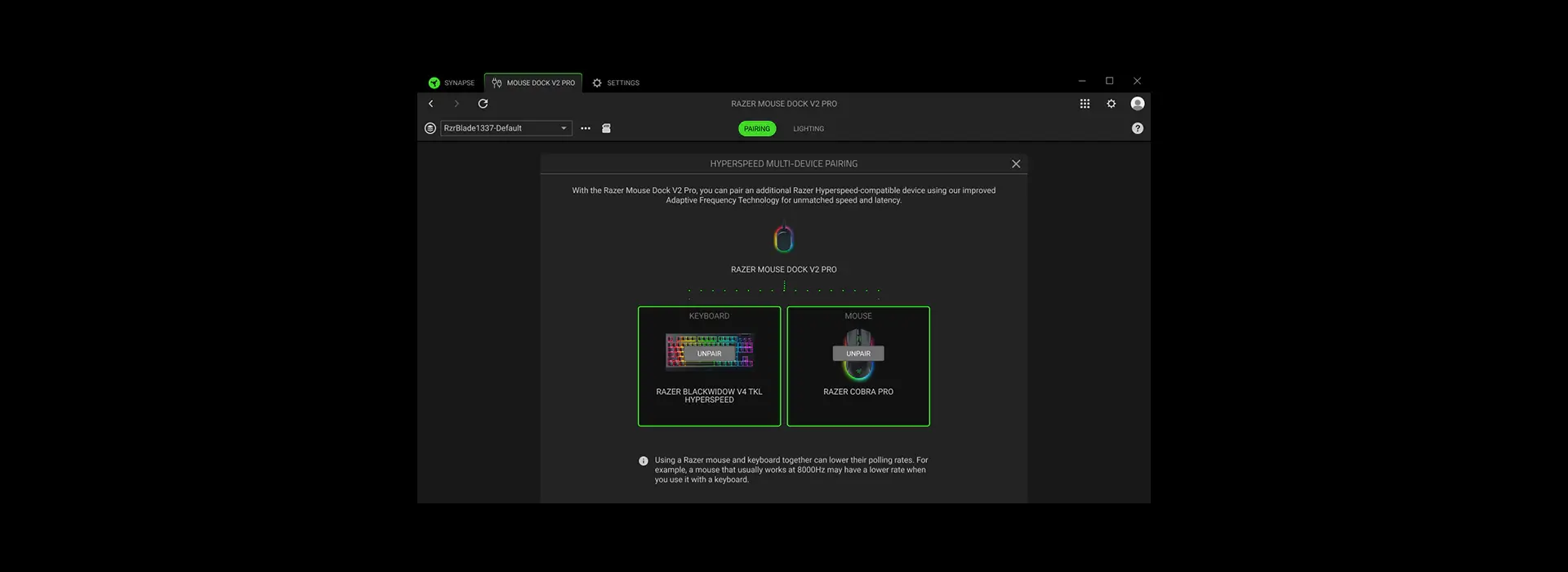Open the Settings tab
The height and width of the screenshot is (572, 1568).
pyautogui.click(x=616, y=83)
